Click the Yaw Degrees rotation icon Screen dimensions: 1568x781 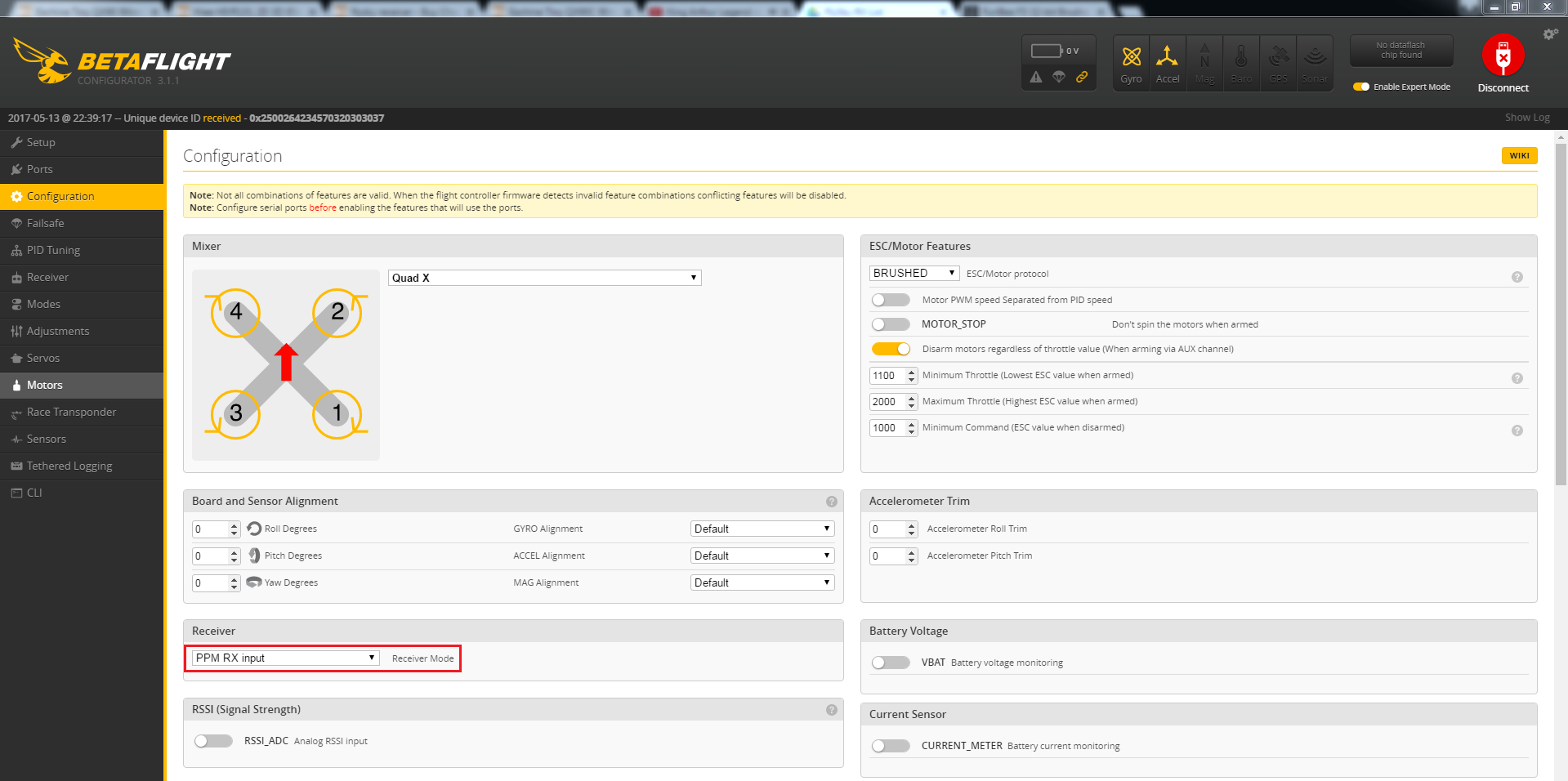(254, 582)
